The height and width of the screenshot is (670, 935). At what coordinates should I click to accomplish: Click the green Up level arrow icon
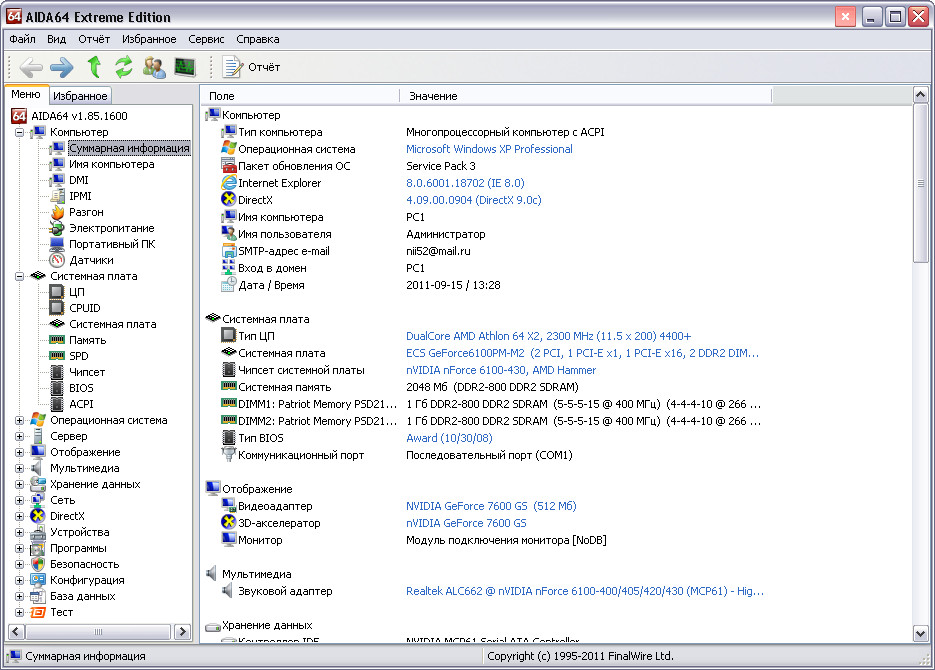[94, 67]
